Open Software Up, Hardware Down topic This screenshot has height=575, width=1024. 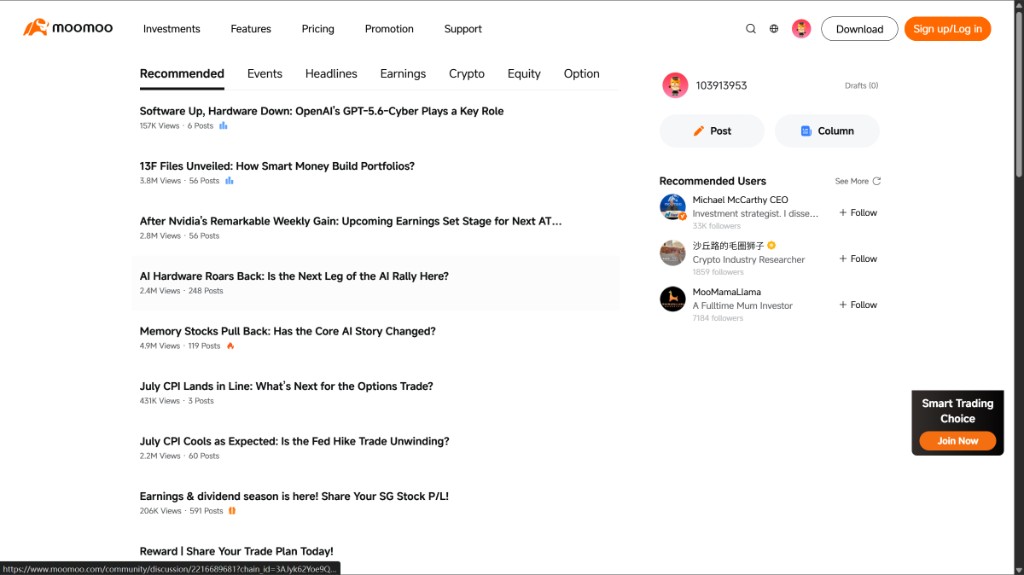coord(321,111)
